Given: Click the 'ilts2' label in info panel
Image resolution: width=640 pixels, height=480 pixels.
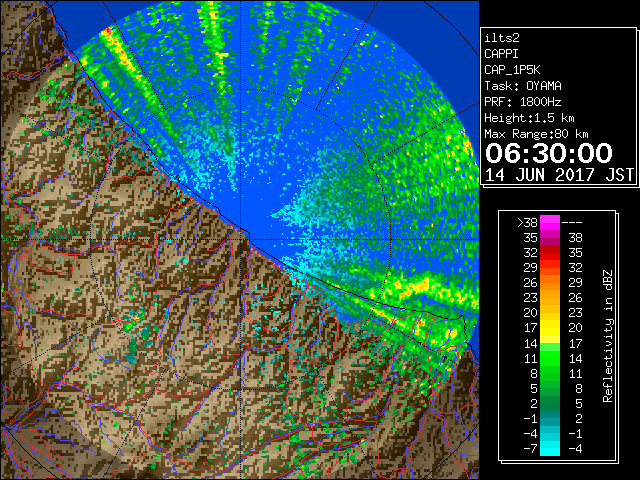Looking at the screenshot, I should (502, 38).
